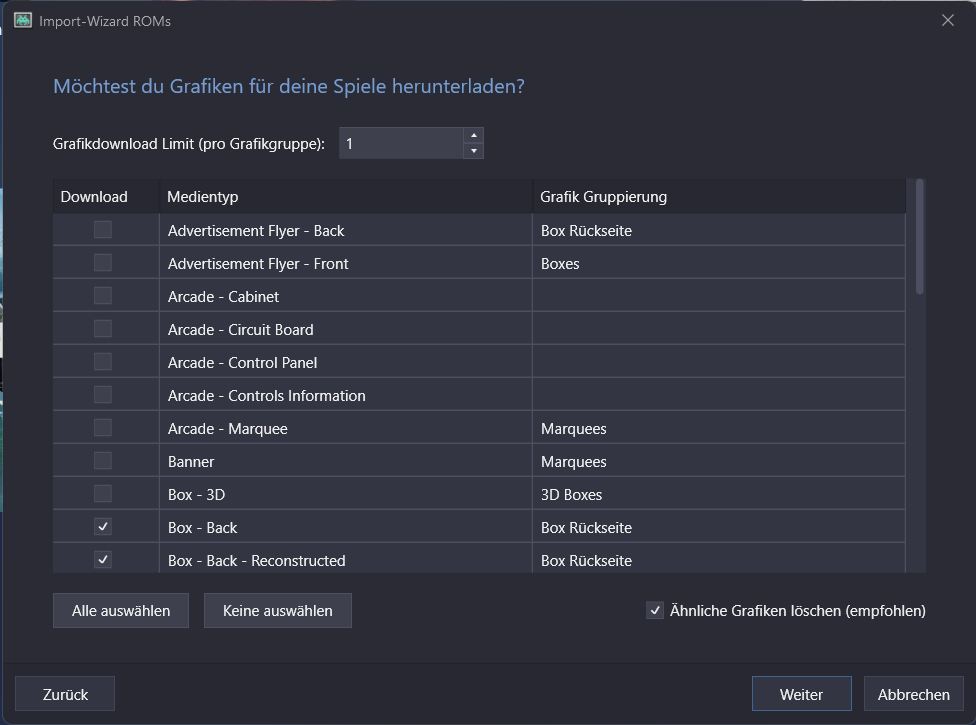Screen dimensions: 976x725
Task: Sort by the Medientyp column header
Action: 345,197
